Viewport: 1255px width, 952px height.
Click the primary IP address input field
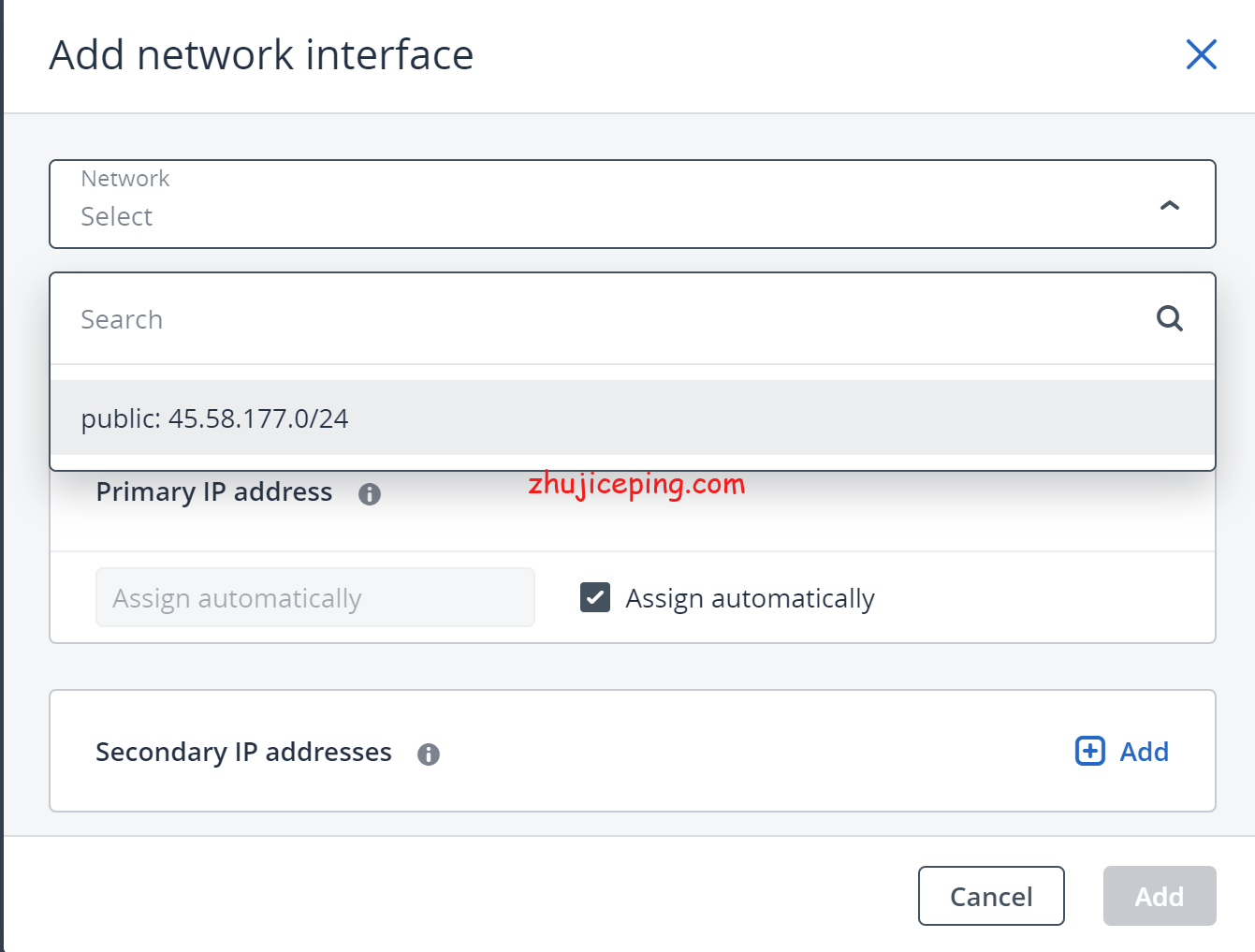[x=315, y=597]
